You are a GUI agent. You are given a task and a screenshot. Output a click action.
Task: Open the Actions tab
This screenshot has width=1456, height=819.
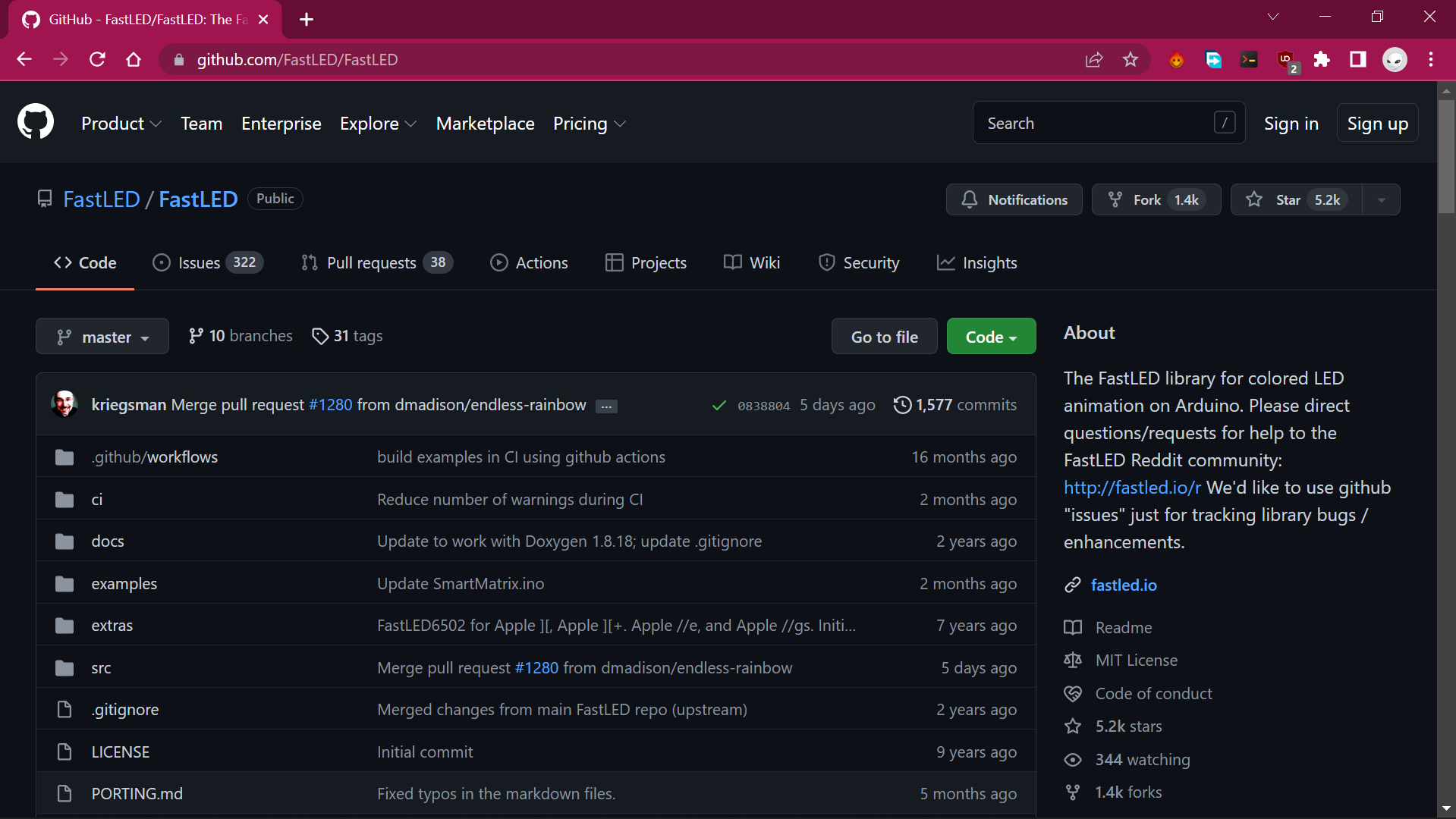tap(529, 263)
